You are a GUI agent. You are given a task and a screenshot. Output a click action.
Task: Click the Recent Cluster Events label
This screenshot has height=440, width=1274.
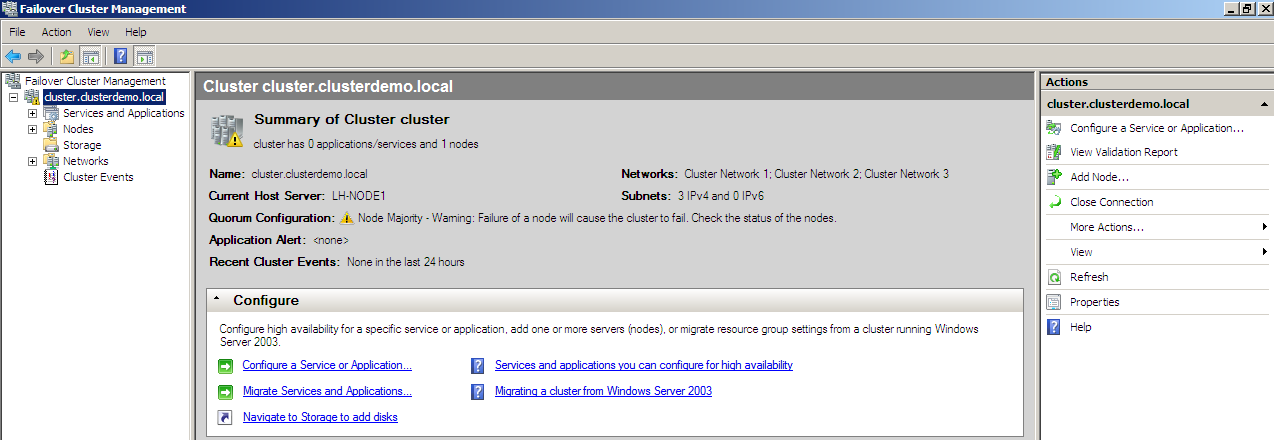[274, 262]
